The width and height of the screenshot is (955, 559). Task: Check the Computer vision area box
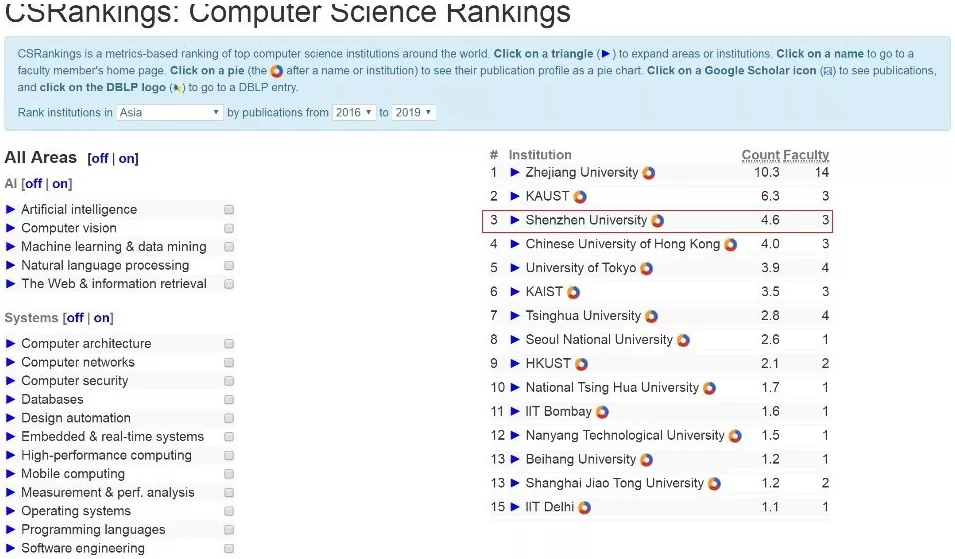pyautogui.click(x=229, y=228)
